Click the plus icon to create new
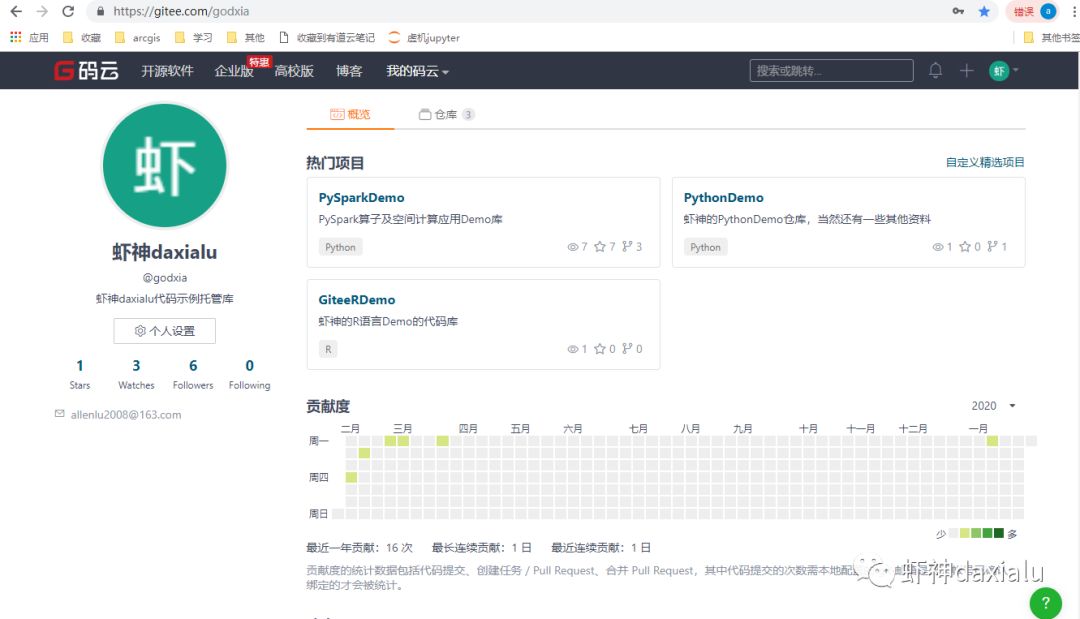Viewport: 1080px width, 619px height. 966,70
